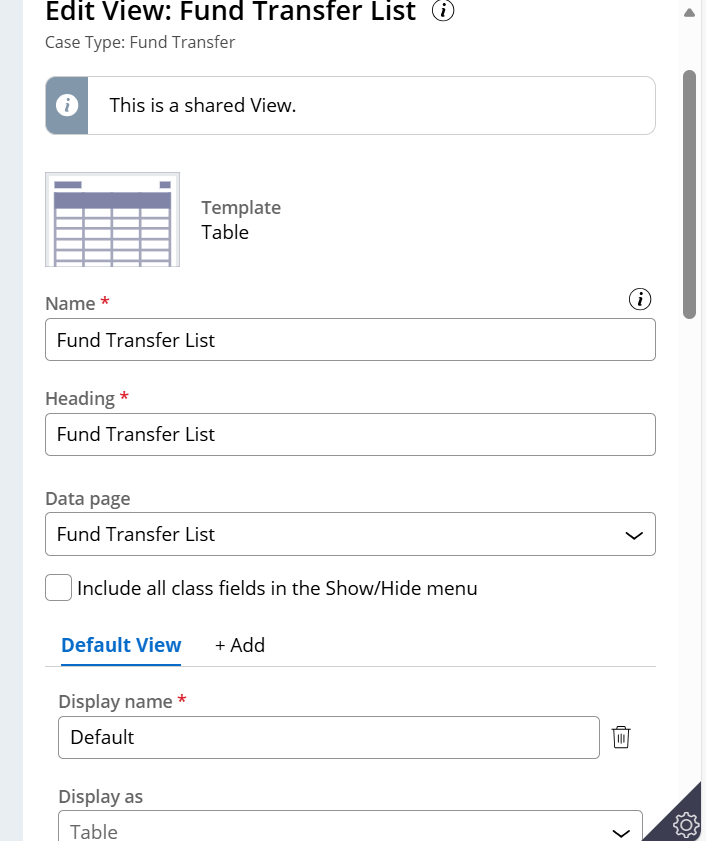Open the info tooltip beside Edit View title
This screenshot has height=841, width=706.
pos(441,12)
